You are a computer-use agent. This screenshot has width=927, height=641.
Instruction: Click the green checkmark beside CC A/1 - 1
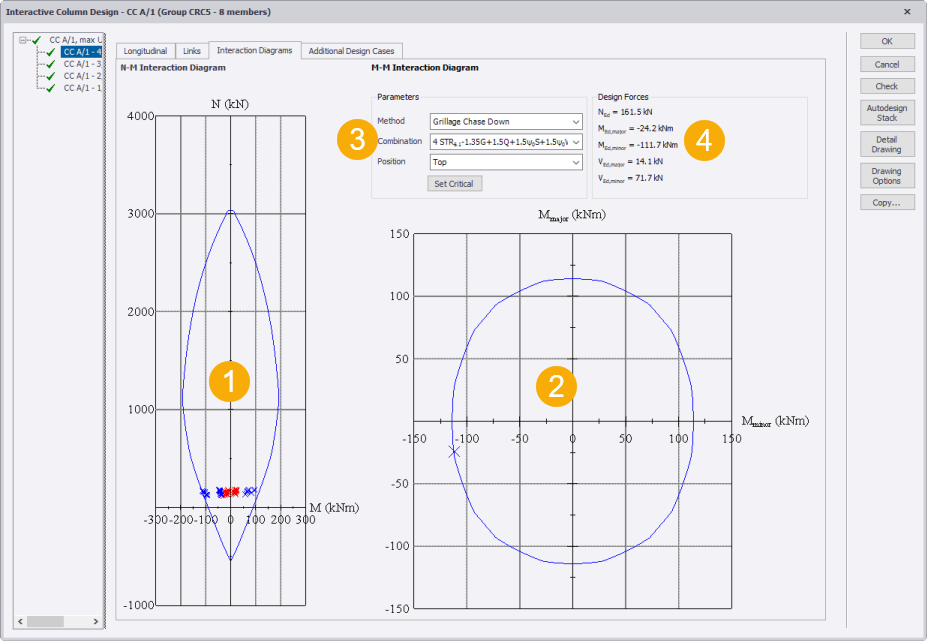coord(51,88)
